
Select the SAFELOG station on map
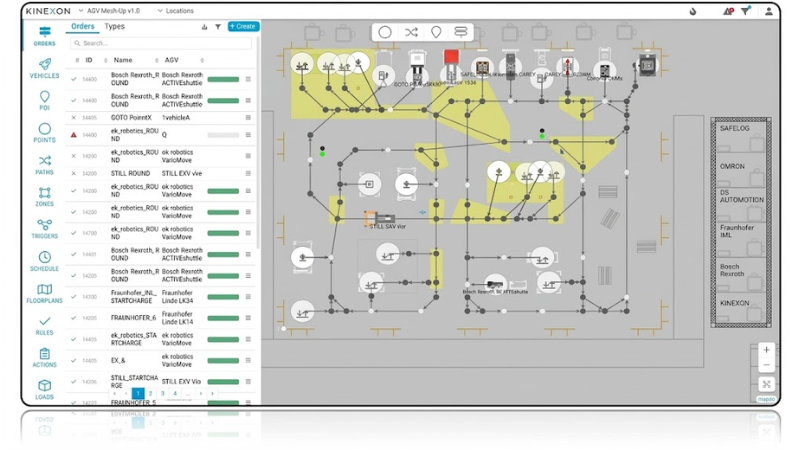coord(740,138)
